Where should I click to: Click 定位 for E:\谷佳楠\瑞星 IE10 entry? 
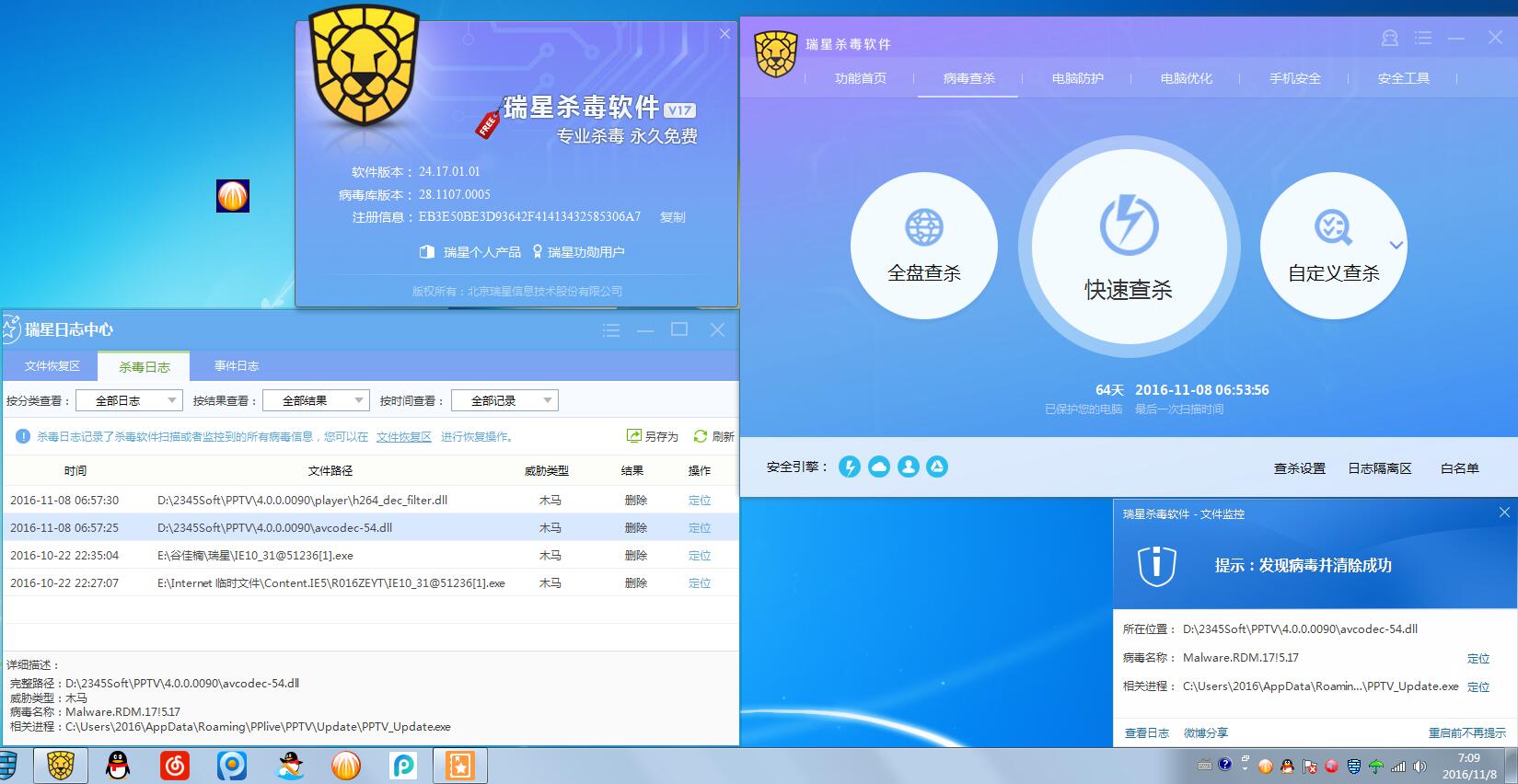point(700,556)
